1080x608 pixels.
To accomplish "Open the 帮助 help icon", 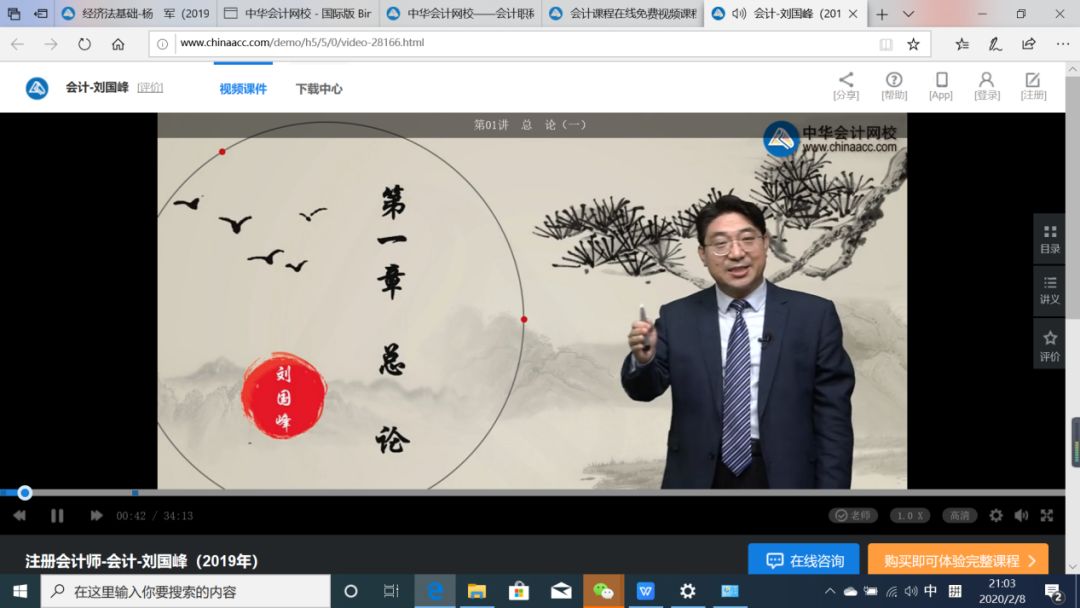I will tap(894, 86).
